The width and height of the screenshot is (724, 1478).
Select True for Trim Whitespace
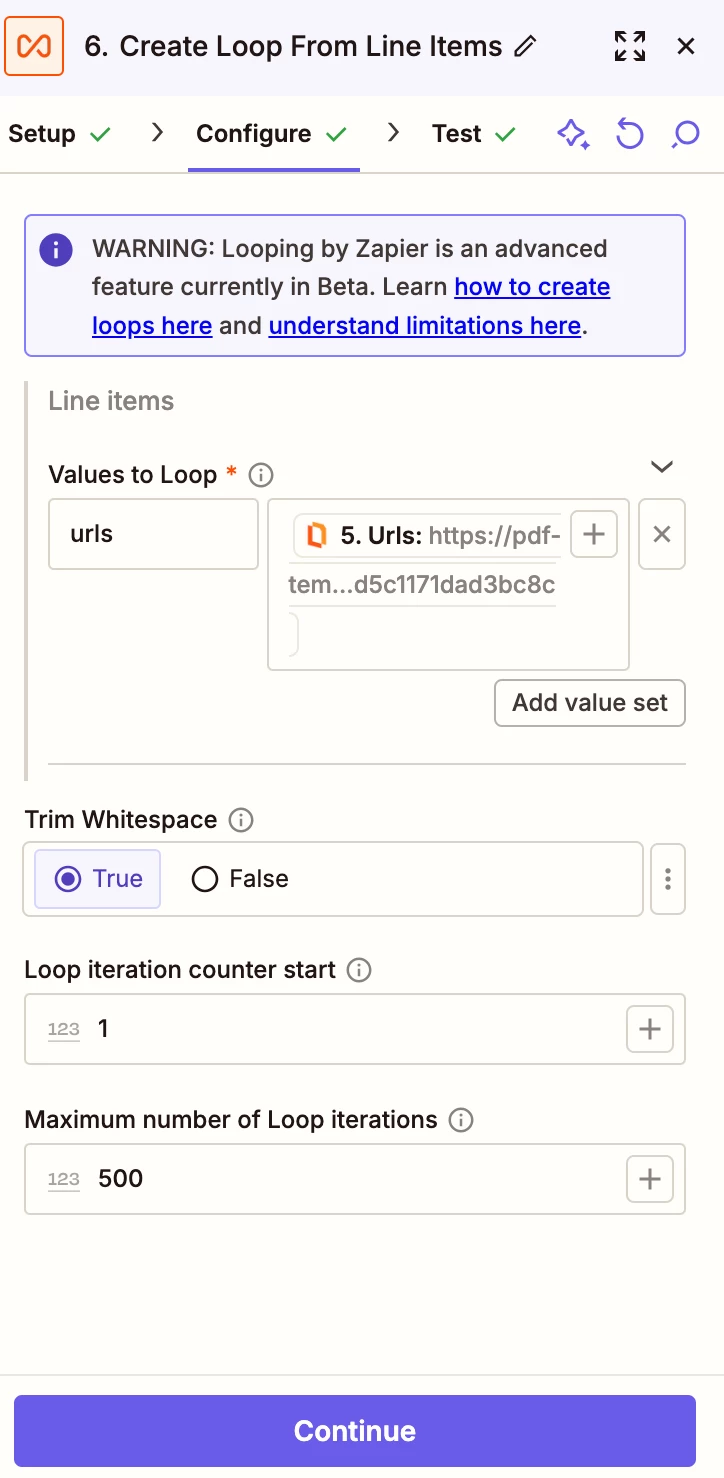98,879
